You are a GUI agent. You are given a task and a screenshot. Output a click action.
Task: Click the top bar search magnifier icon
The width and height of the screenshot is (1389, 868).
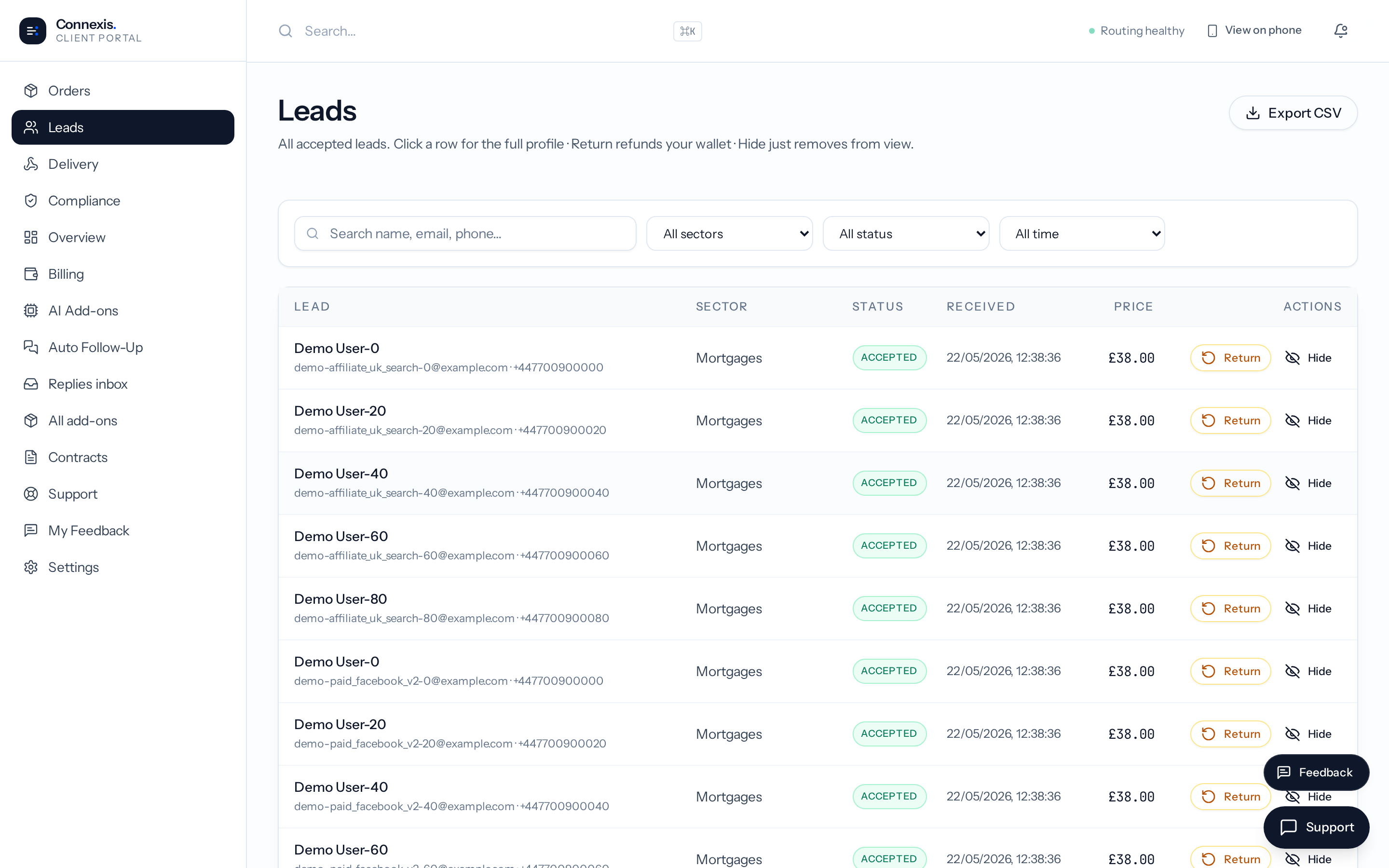coord(285,31)
